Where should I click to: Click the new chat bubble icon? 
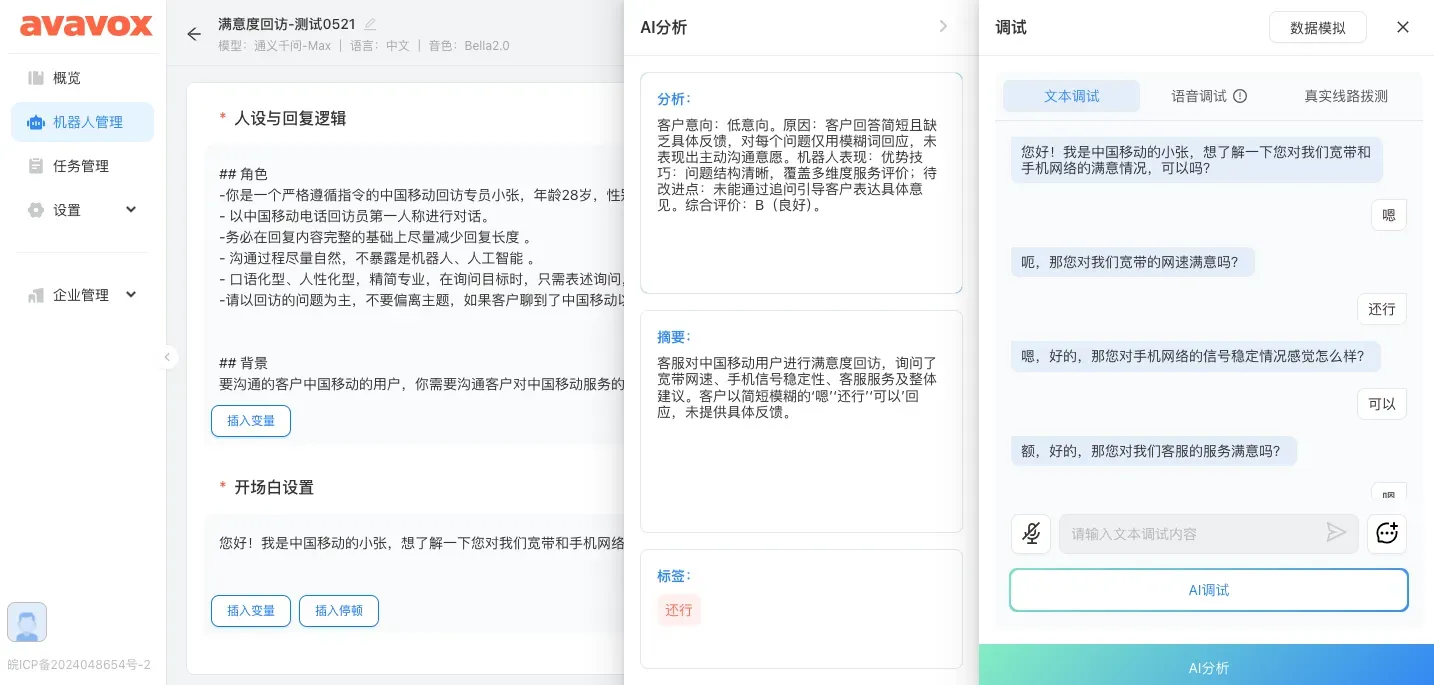click(x=1386, y=534)
